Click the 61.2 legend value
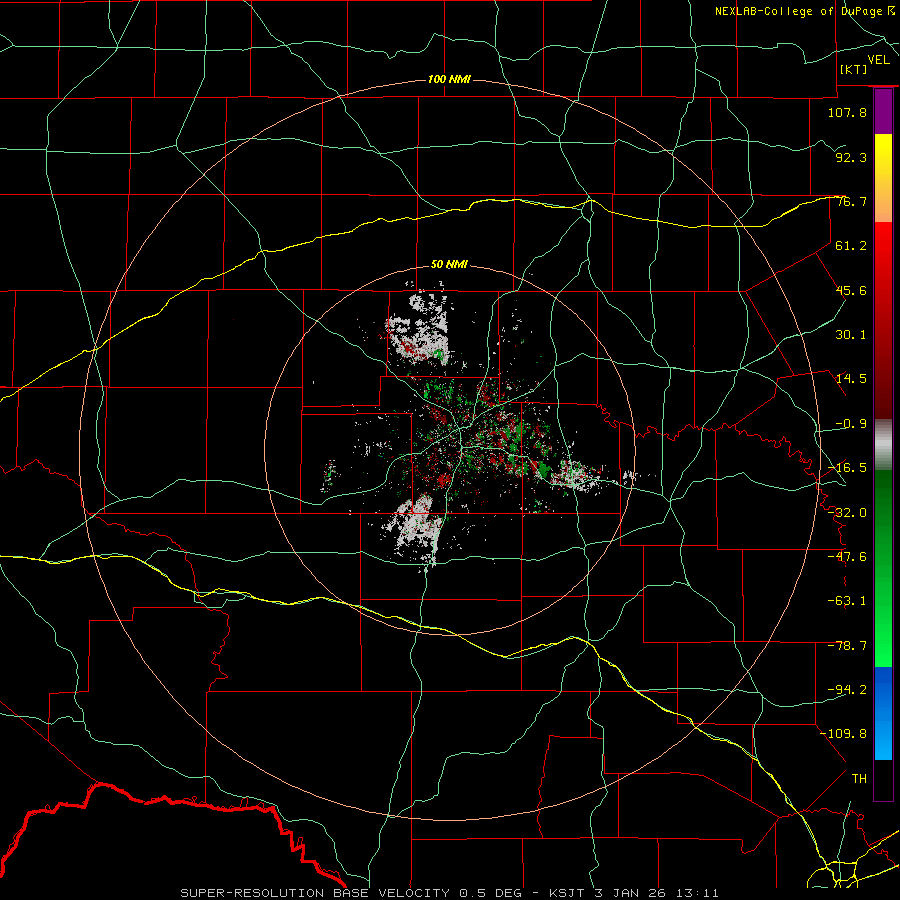The width and height of the screenshot is (900, 900). (x=851, y=246)
